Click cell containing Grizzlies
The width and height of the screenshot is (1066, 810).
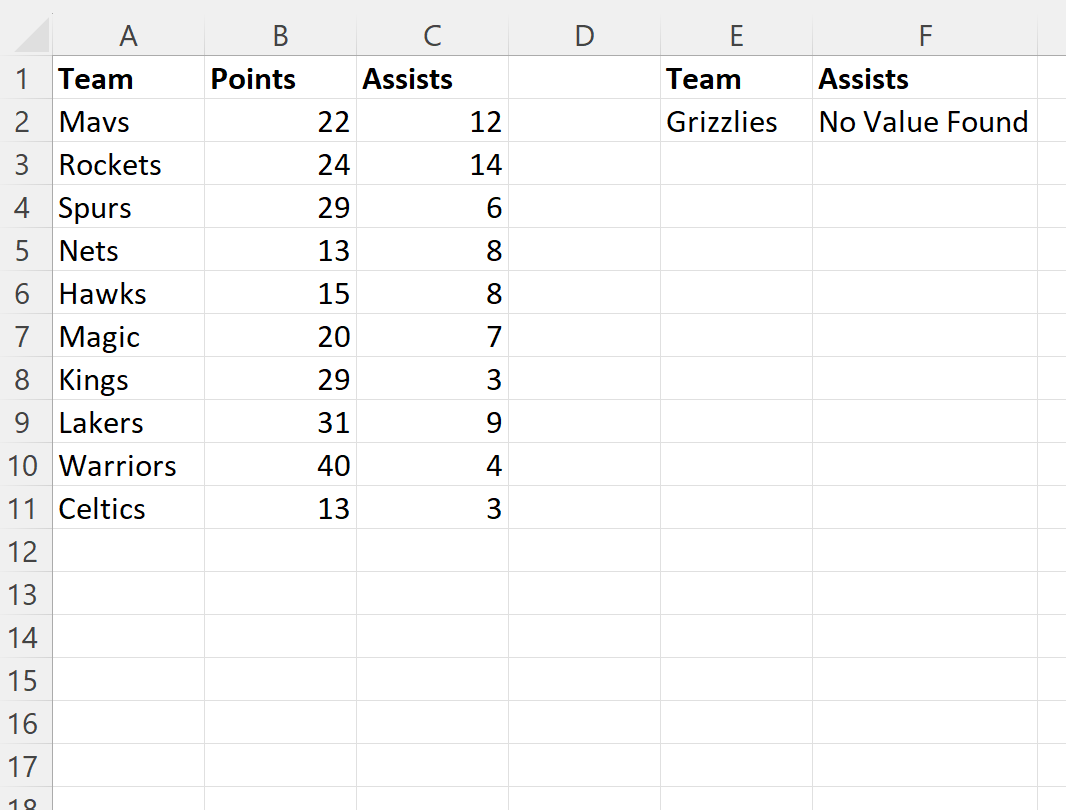click(x=736, y=121)
